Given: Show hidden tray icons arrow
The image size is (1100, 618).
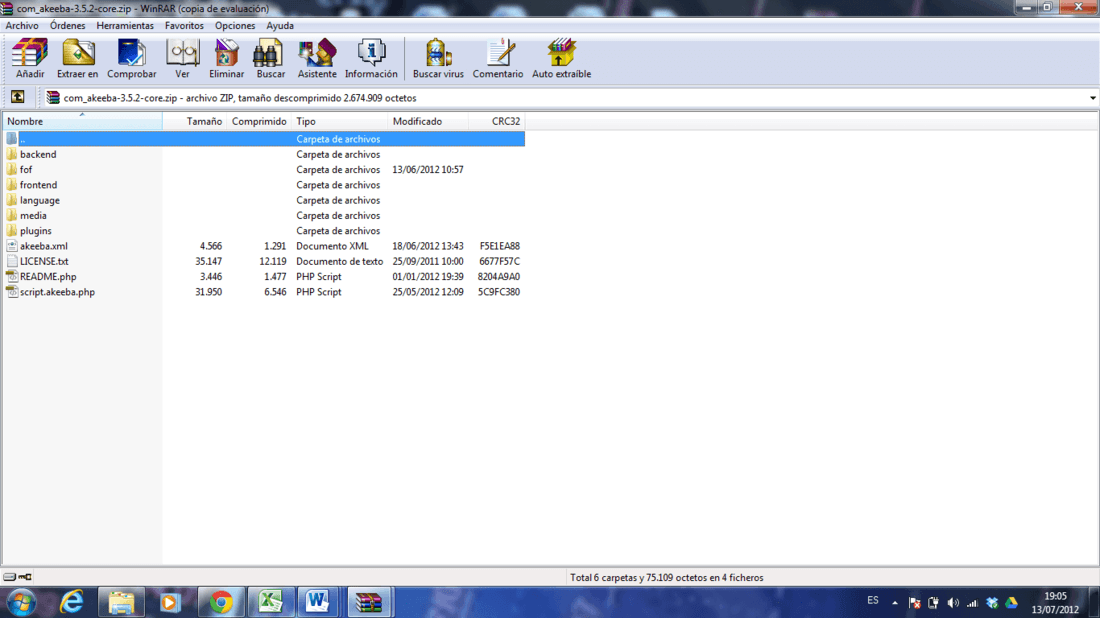Looking at the screenshot, I should [x=894, y=603].
